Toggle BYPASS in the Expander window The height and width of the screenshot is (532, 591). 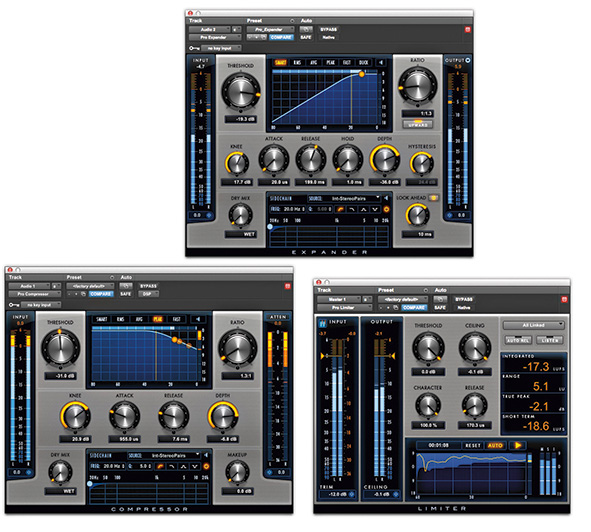tap(328, 29)
